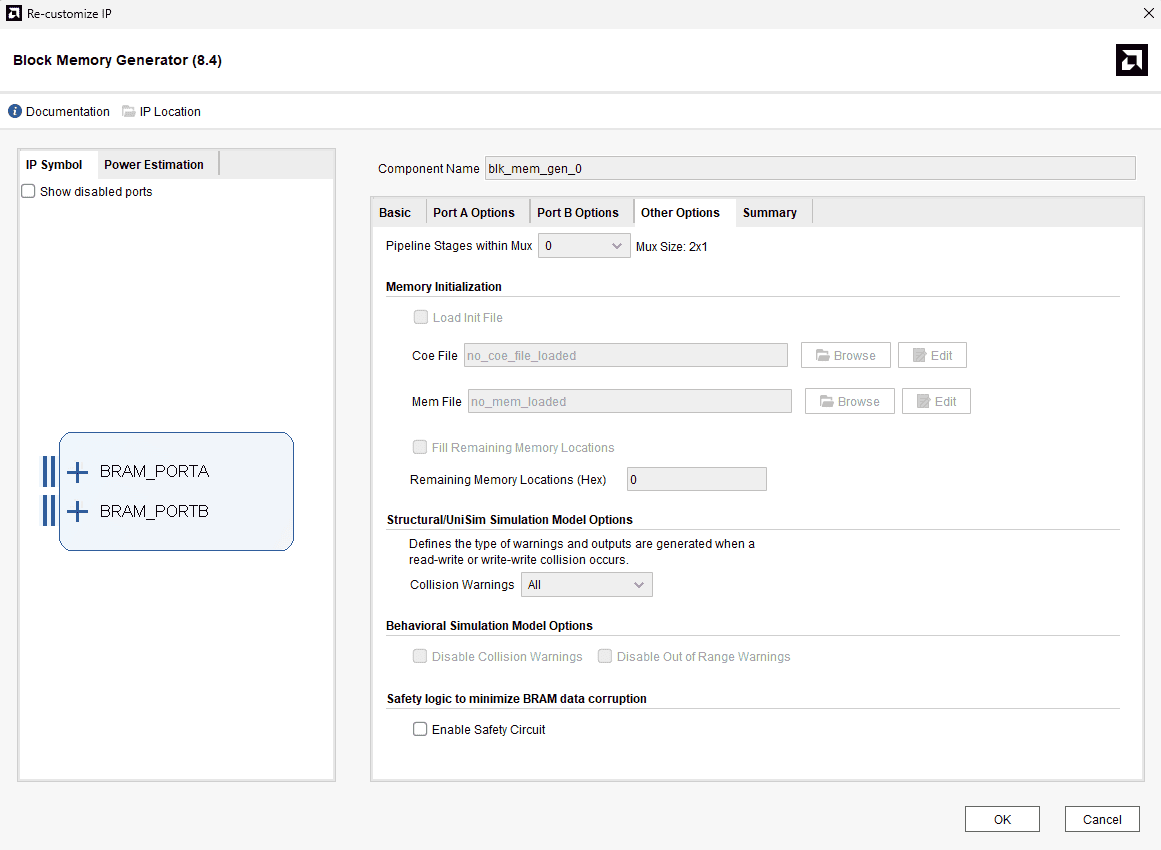Click the Vivado icon in title bar
This screenshot has width=1161, height=850.
[x=13, y=13]
